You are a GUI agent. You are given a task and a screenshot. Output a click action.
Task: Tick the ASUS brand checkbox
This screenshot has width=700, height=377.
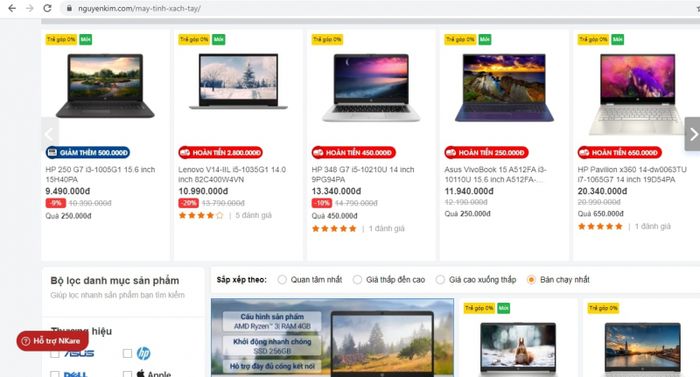point(55,353)
